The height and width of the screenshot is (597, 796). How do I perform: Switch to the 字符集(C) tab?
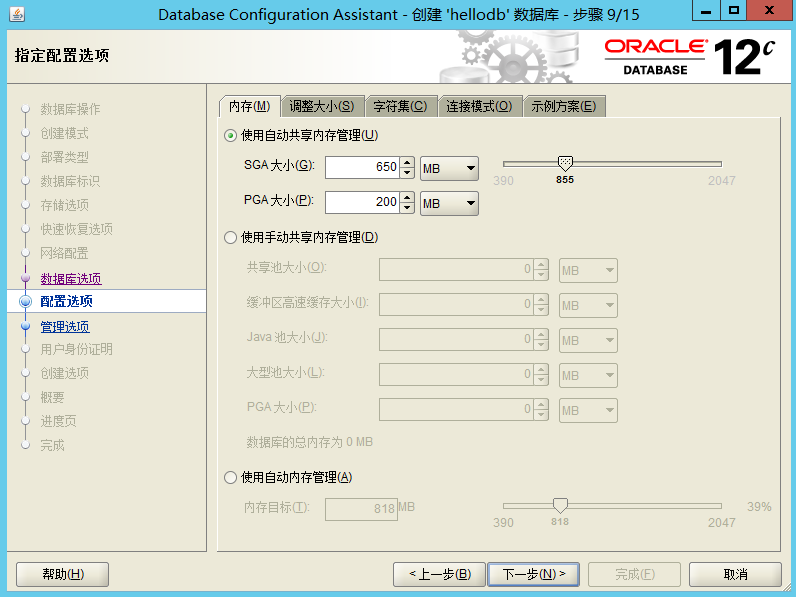pos(401,107)
